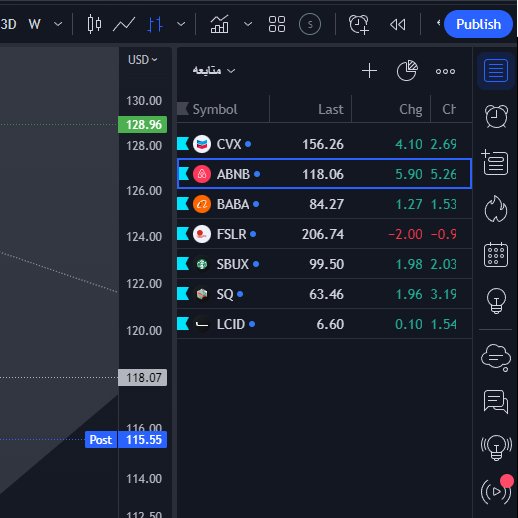Viewport: 518px width, 518px height.
Task: Create a new alert from toolbar
Action: tap(359, 24)
